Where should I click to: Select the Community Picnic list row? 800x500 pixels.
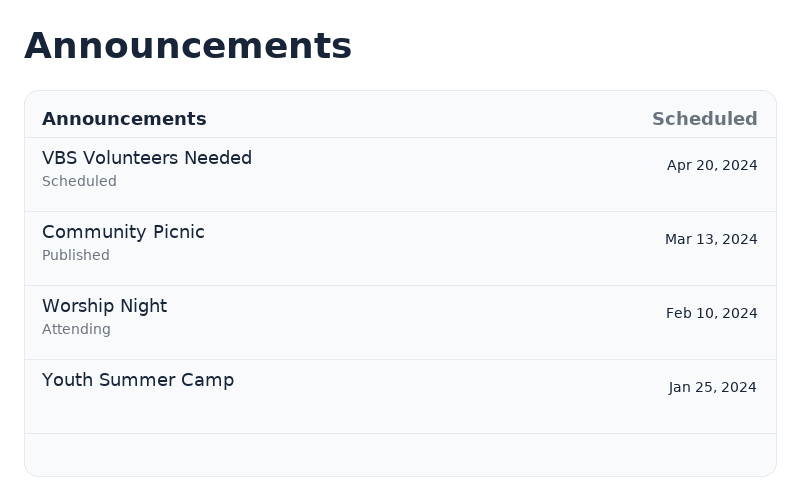450,248
